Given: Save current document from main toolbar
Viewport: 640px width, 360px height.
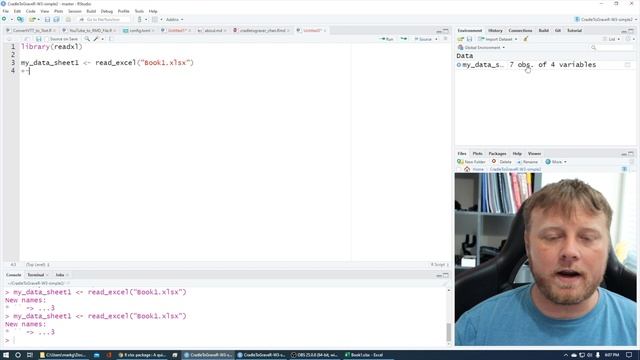Looking at the screenshot, I should pos(47,19).
